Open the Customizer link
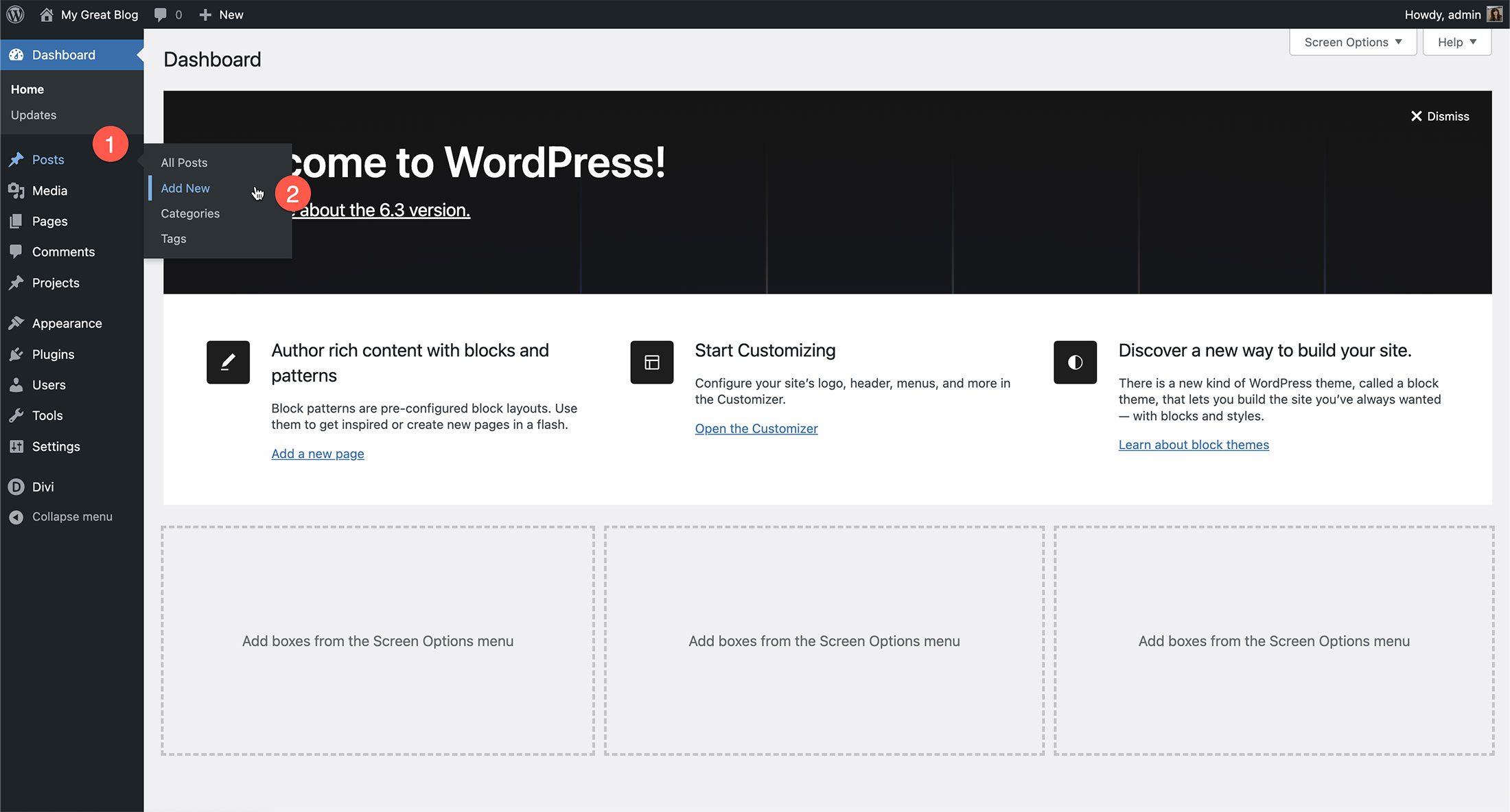 coord(756,428)
